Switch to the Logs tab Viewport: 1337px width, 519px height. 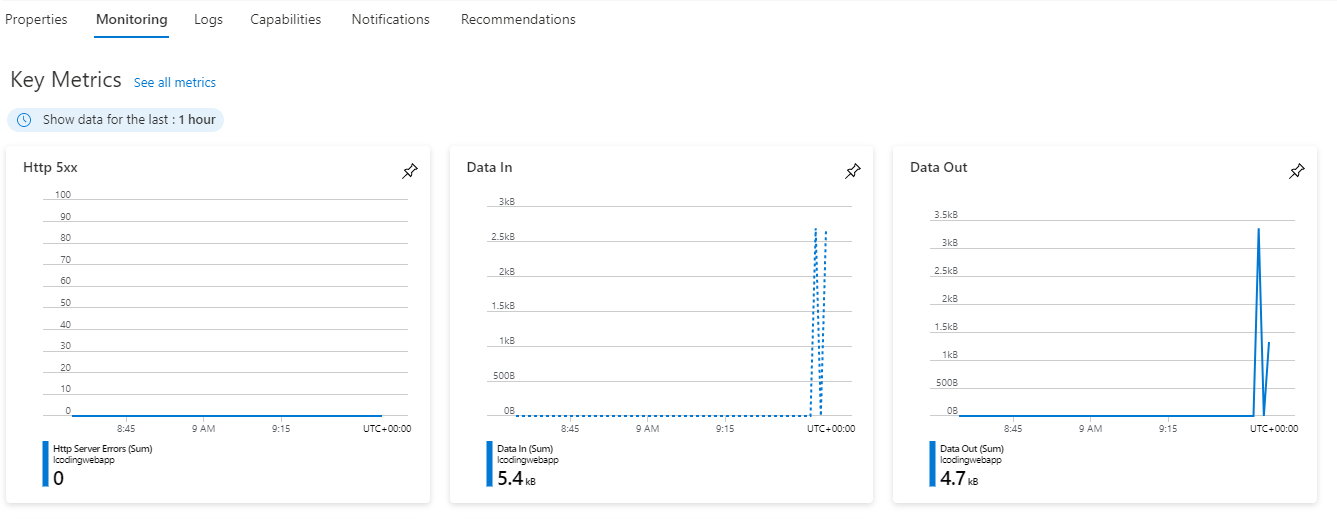[208, 19]
